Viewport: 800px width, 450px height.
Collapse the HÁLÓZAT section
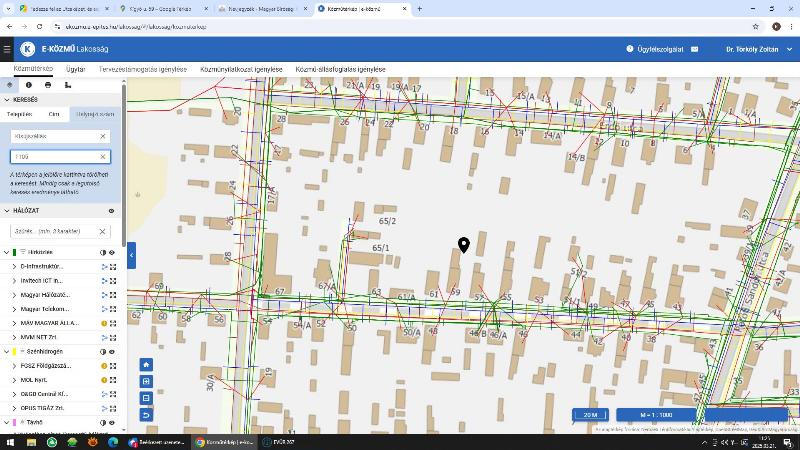pyautogui.click(x=7, y=211)
